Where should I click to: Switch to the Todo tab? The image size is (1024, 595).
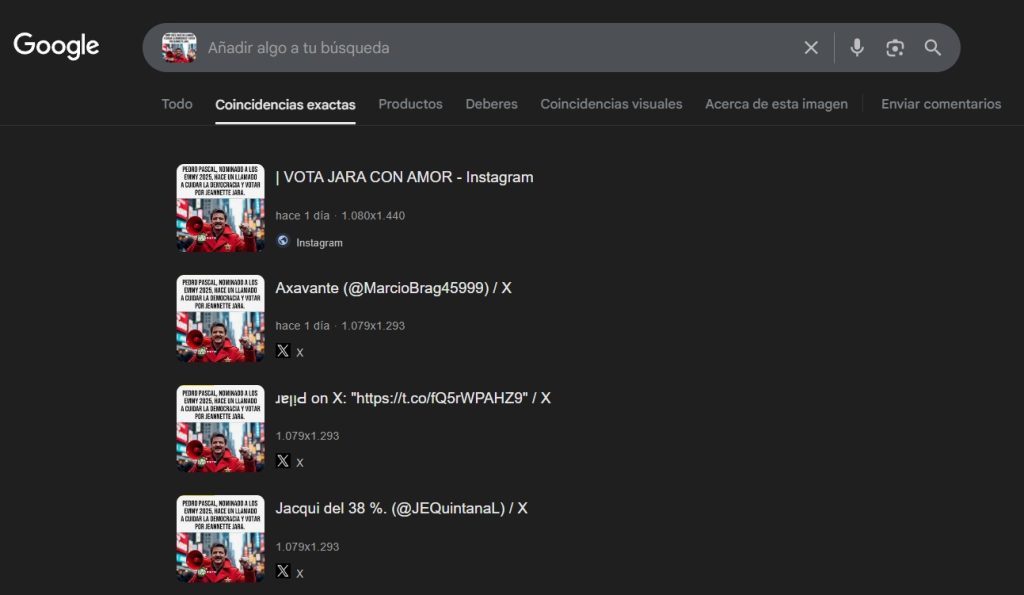pos(177,104)
